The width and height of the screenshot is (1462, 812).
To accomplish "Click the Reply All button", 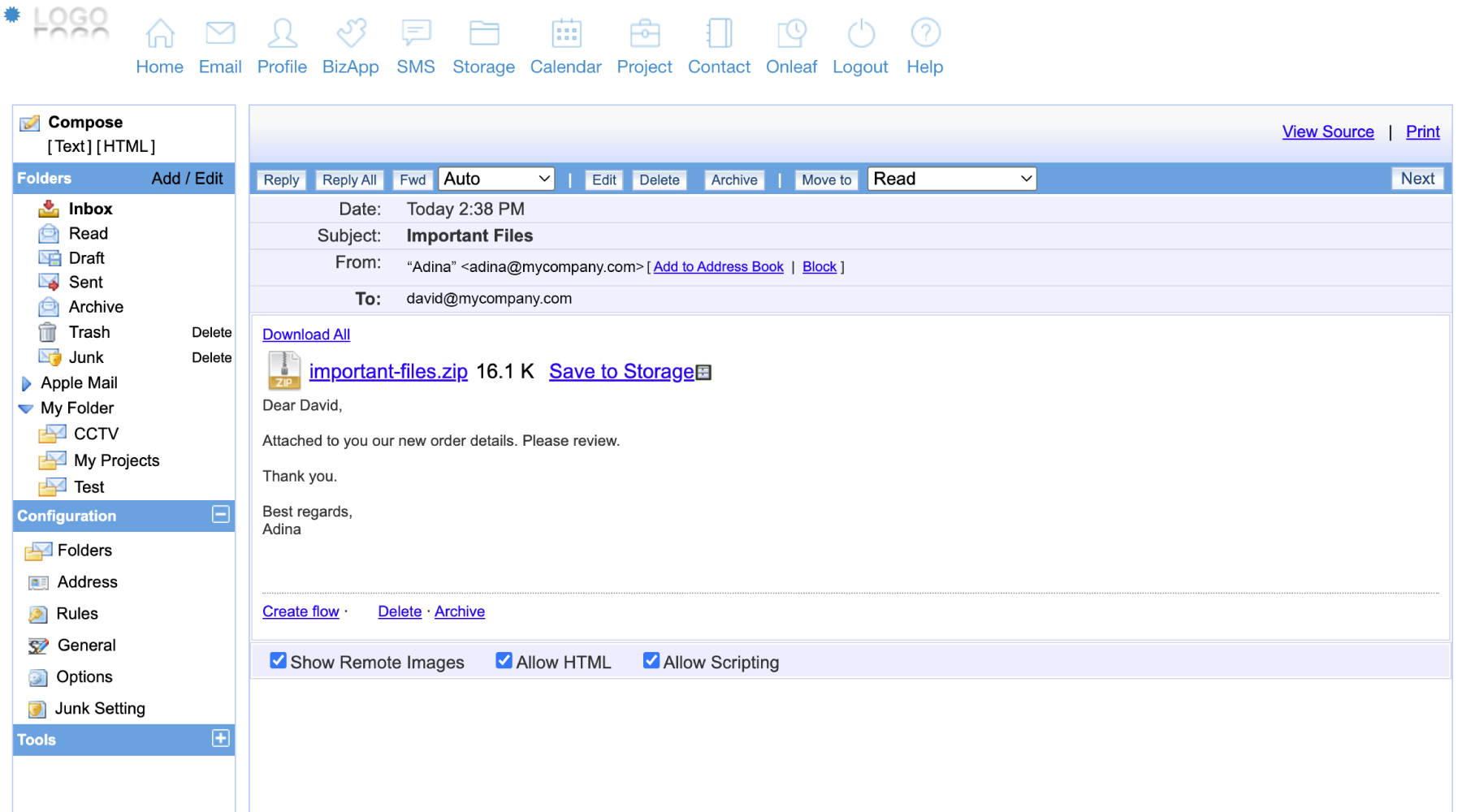I will pyautogui.click(x=349, y=179).
